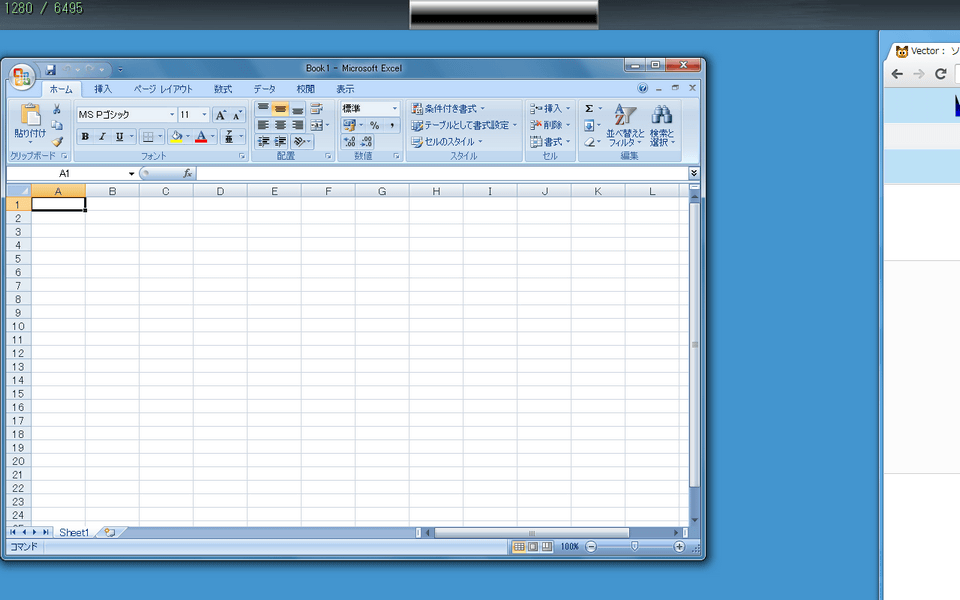The height and width of the screenshot is (600, 960).
Task: Click the Office button orb
Action: (22, 78)
